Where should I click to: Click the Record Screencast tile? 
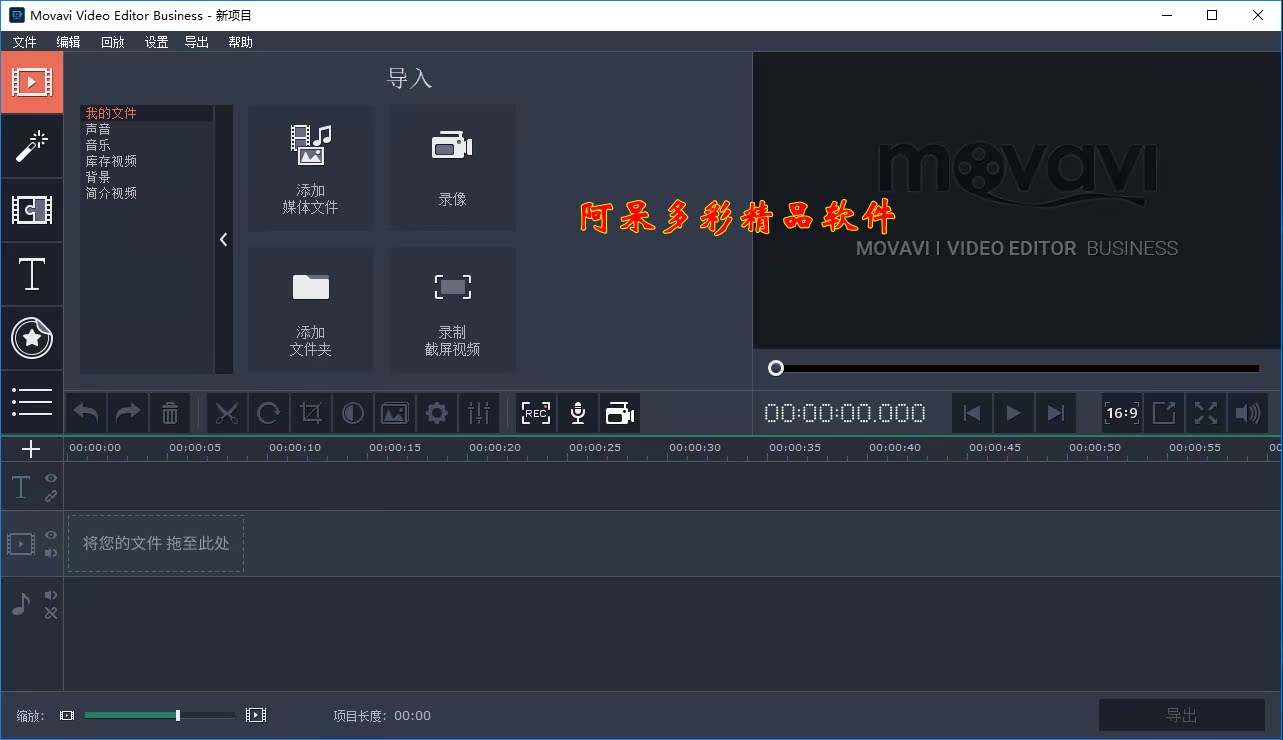[x=453, y=310]
